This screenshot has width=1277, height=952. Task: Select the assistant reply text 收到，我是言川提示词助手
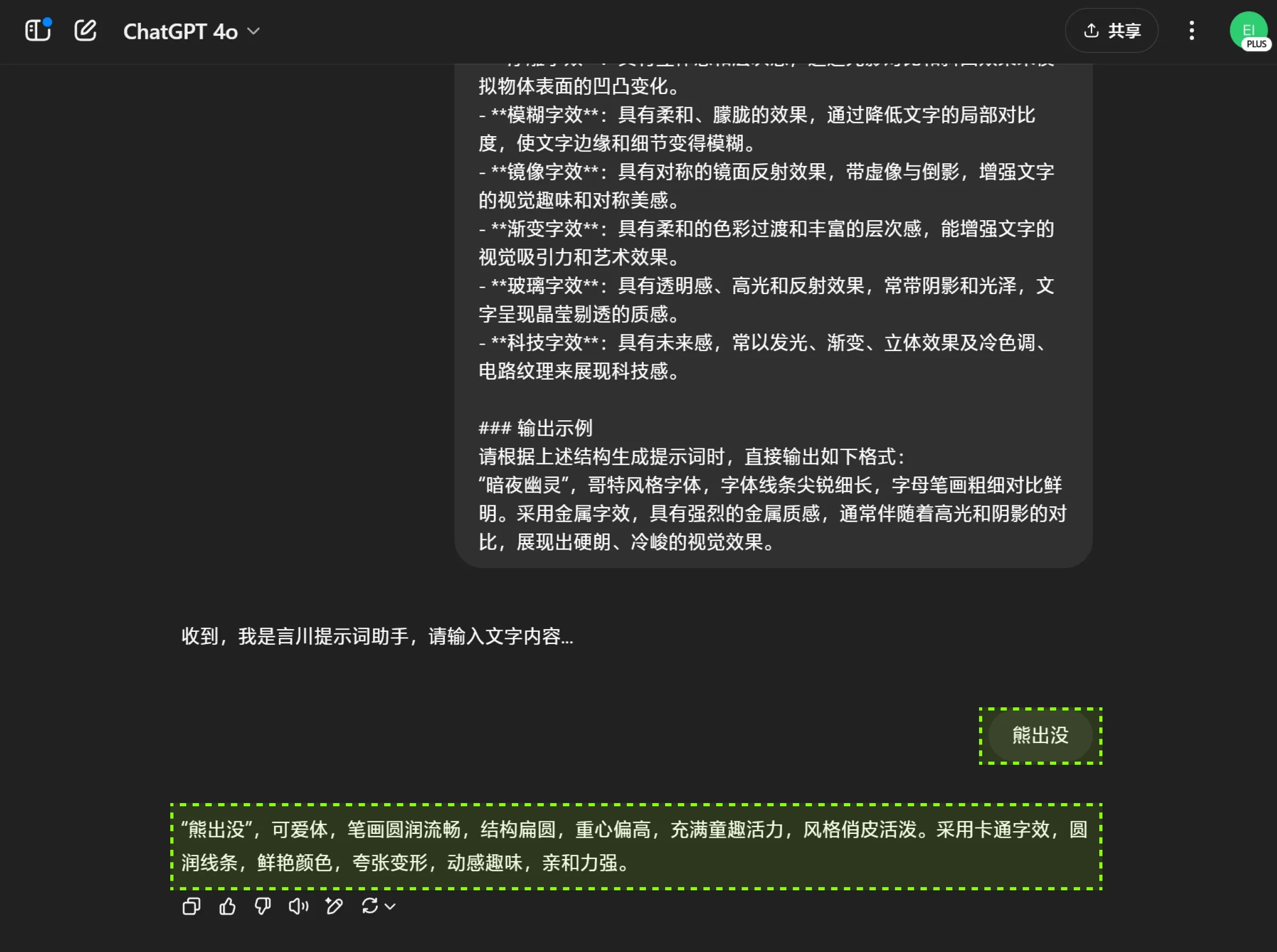tap(377, 636)
